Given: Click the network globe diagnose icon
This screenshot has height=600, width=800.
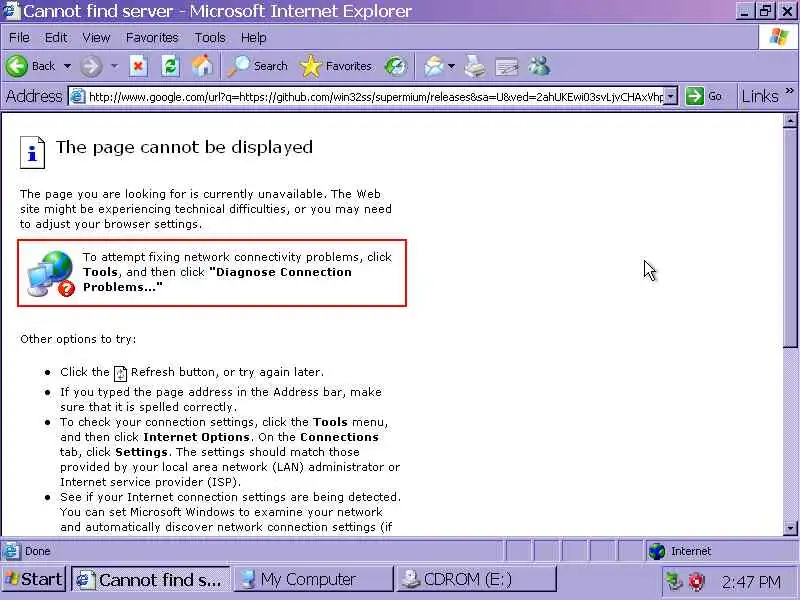Looking at the screenshot, I should coord(51,273).
